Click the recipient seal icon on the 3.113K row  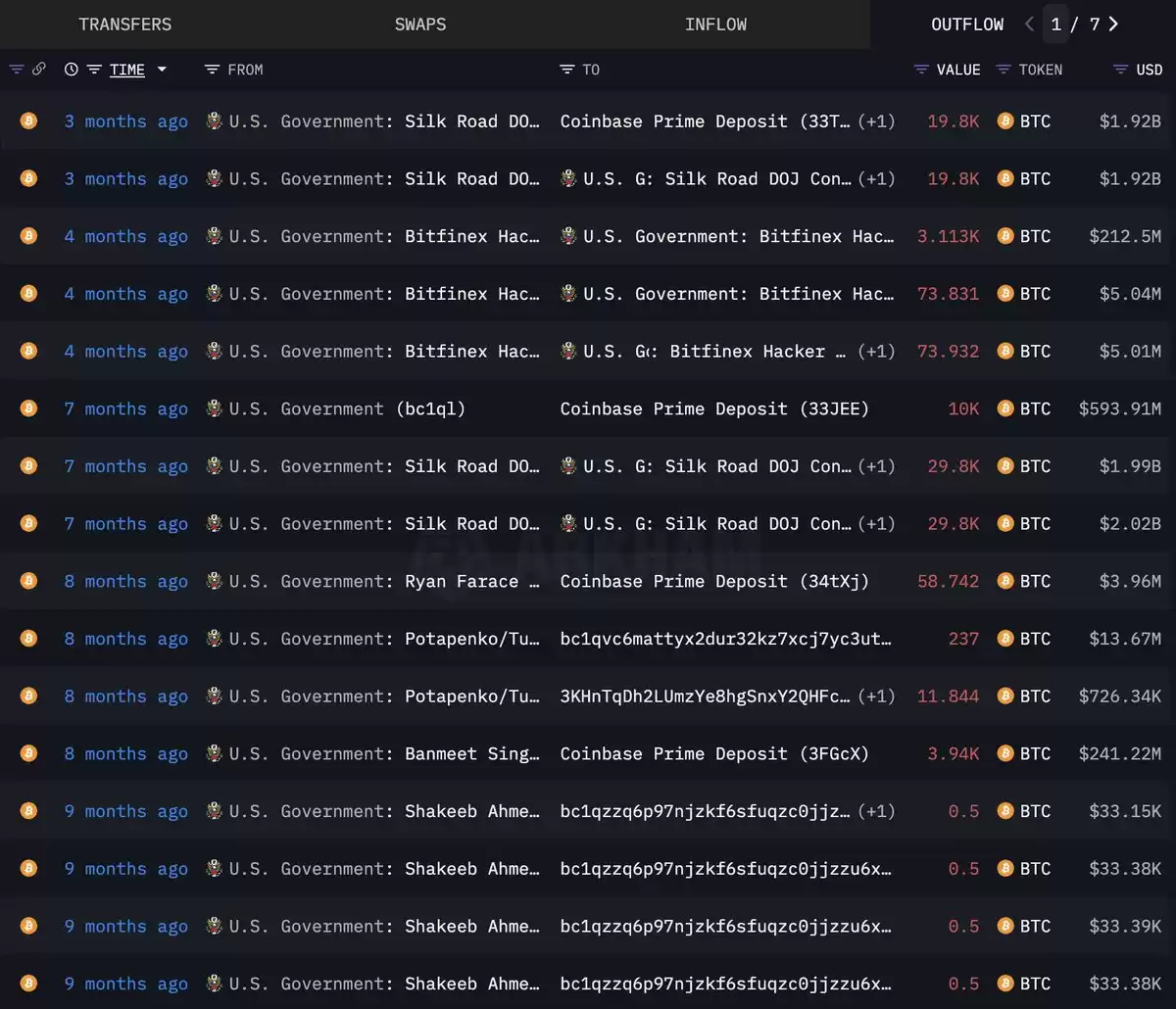[568, 236]
